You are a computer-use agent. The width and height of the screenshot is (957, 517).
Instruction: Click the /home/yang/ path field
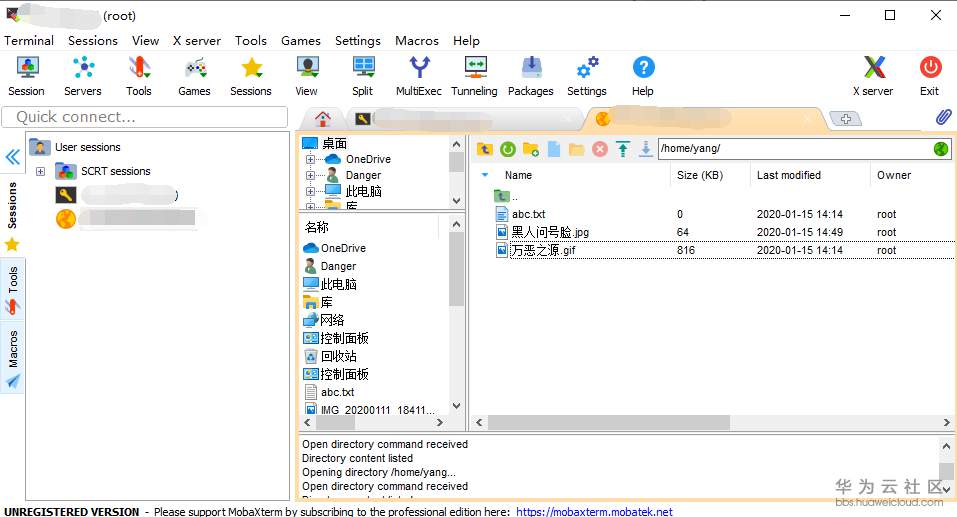[795, 148]
